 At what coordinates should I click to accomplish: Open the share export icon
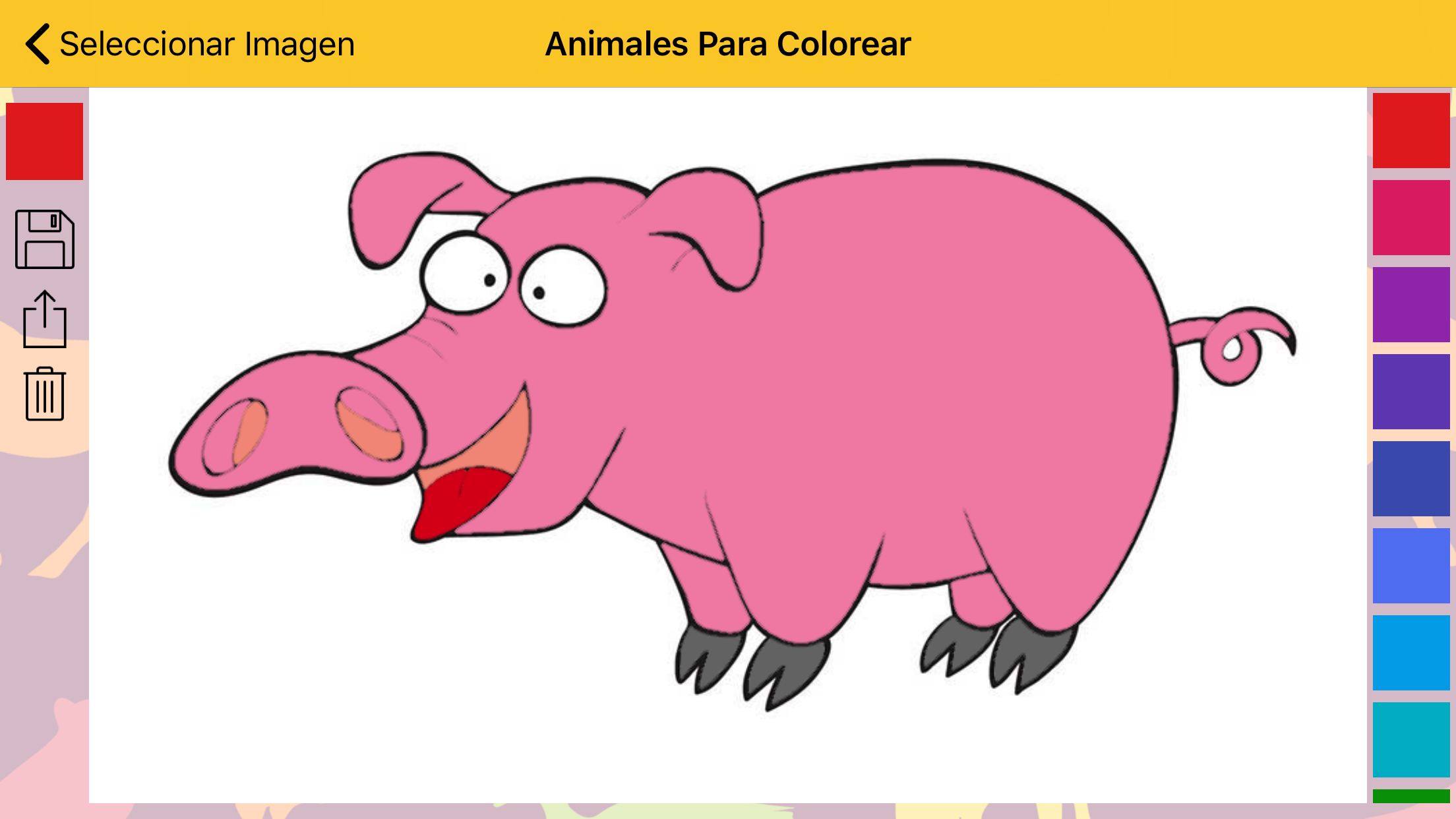pos(45,319)
